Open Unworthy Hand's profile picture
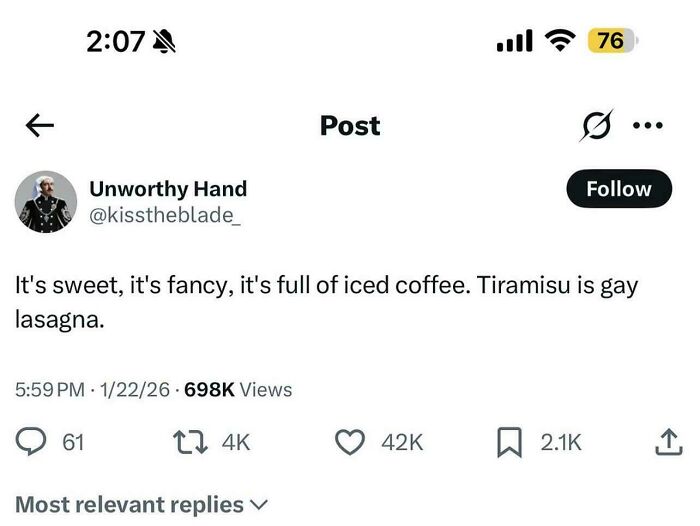700x526 pixels. [46, 201]
